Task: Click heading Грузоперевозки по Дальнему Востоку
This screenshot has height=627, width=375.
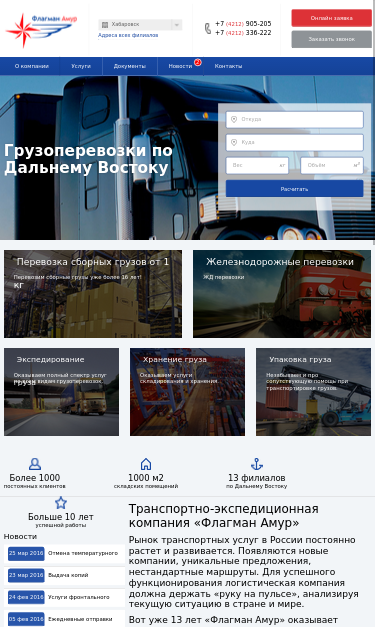Action: [88, 159]
